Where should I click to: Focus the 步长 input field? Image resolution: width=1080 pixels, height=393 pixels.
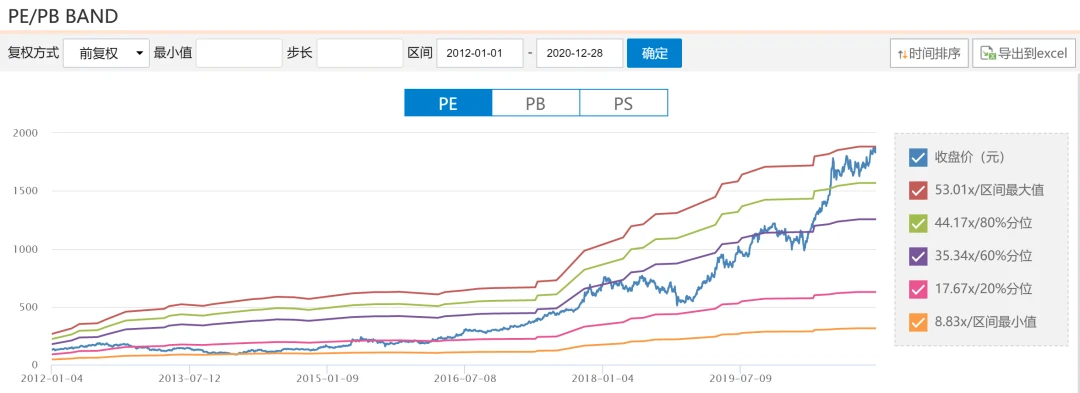[360, 54]
